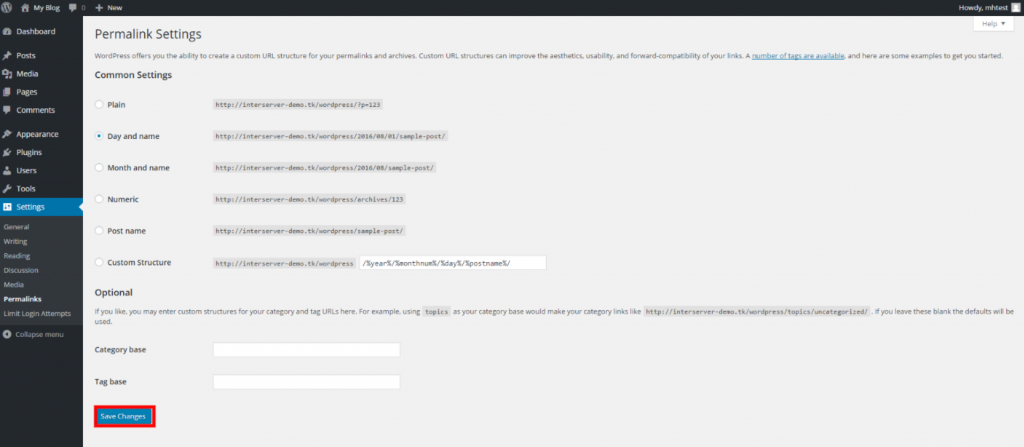Click the Collapse menu arrow icon
This screenshot has width=1024, height=447.
(7, 334)
